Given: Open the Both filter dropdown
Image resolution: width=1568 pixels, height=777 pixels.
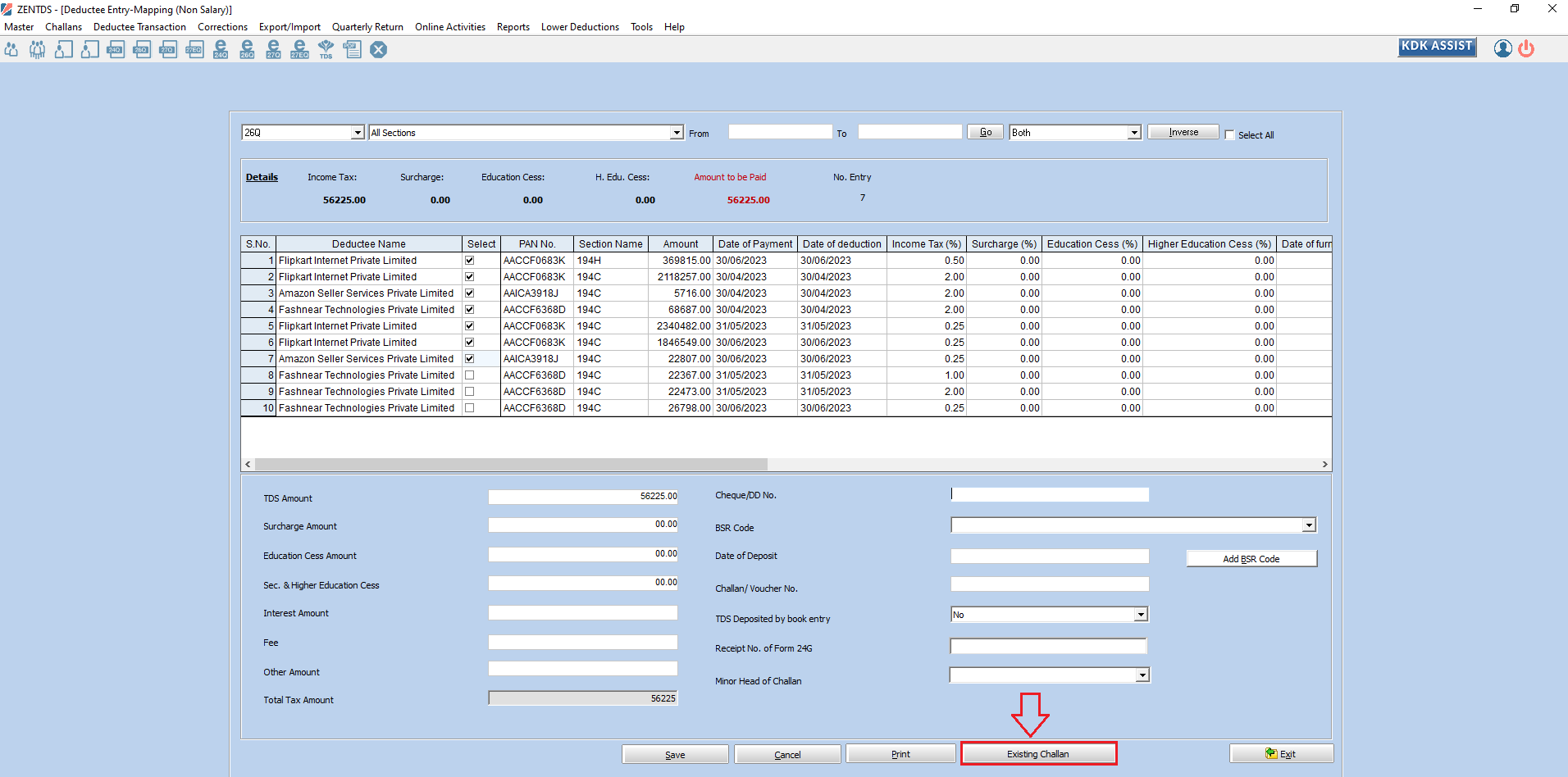Looking at the screenshot, I should pos(1134,133).
